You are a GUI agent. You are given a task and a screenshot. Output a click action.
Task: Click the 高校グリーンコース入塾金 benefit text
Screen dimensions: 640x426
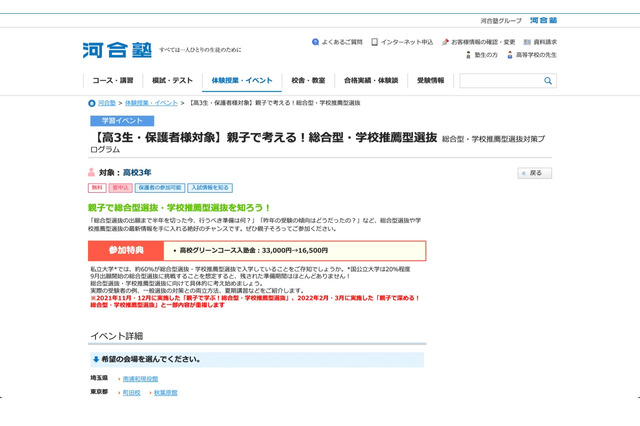coord(254,251)
